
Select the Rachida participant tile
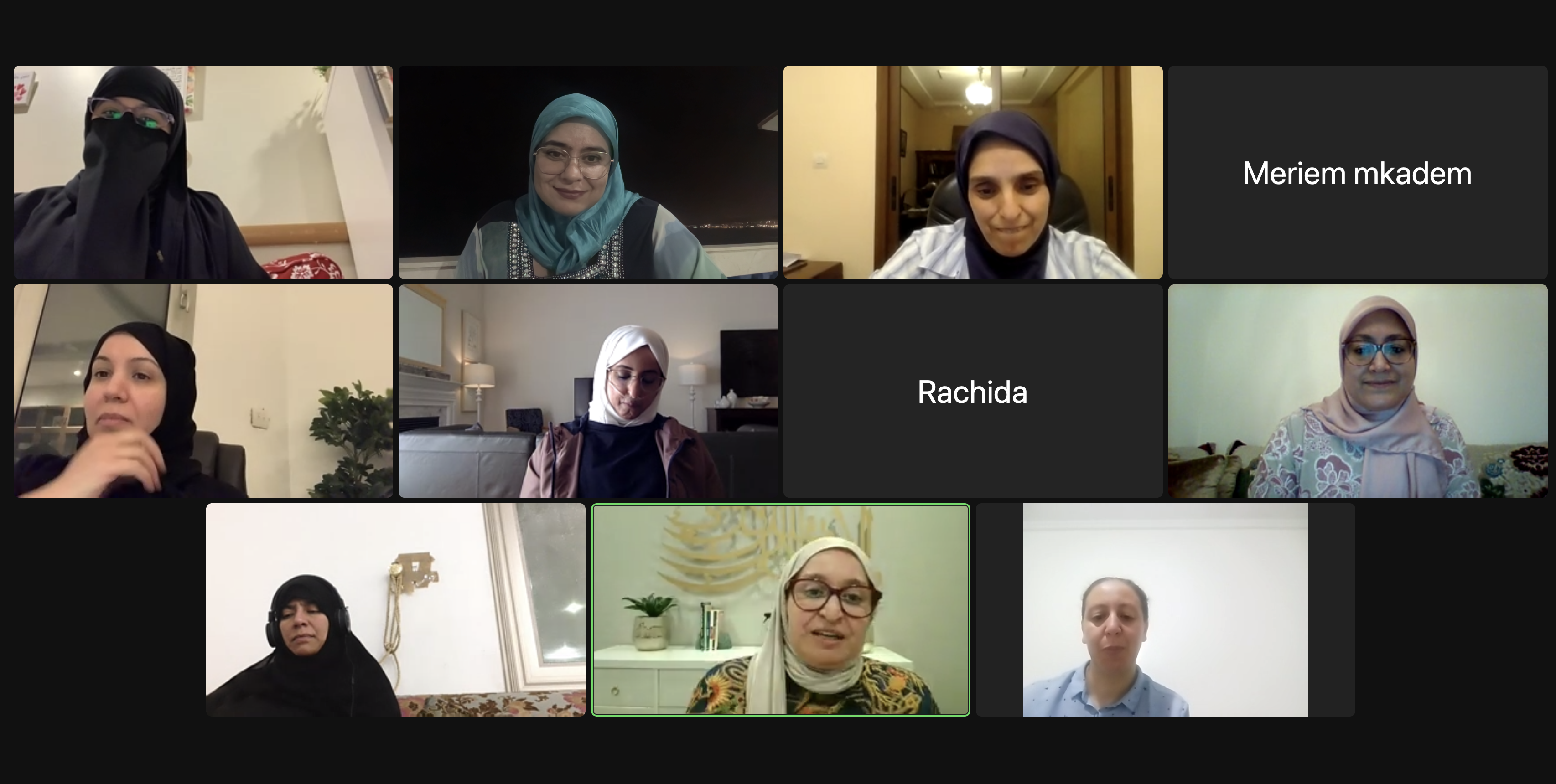tap(972, 391)
